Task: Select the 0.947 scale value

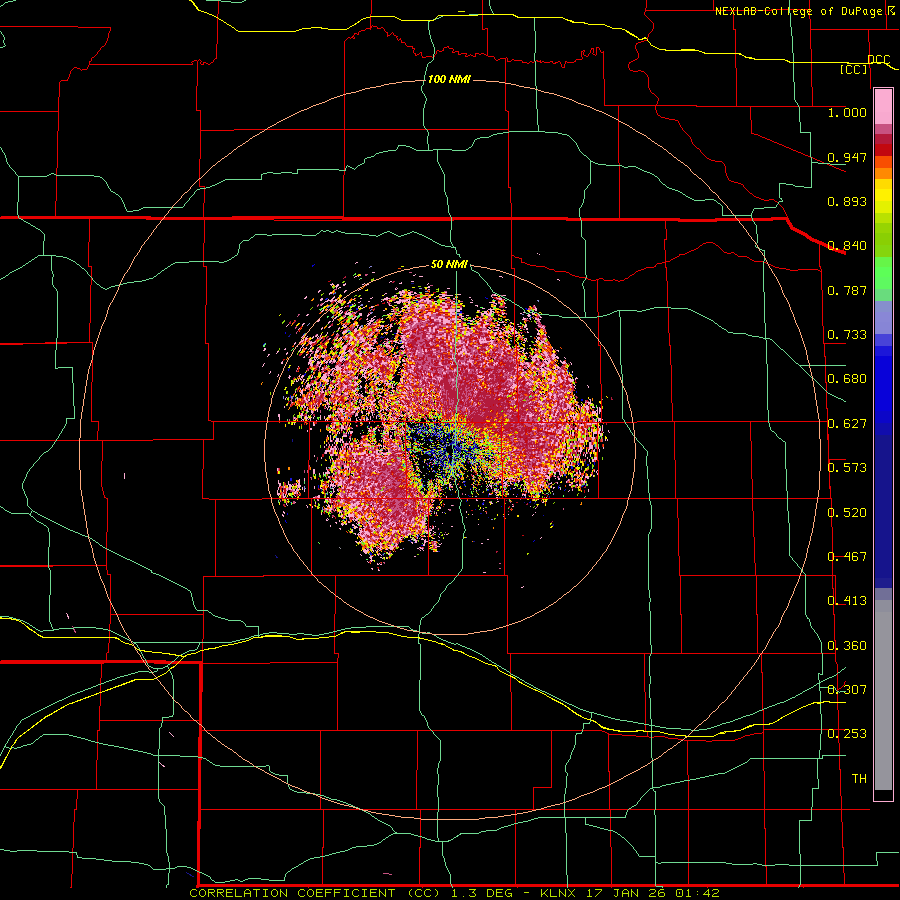Action: (847, 157)
